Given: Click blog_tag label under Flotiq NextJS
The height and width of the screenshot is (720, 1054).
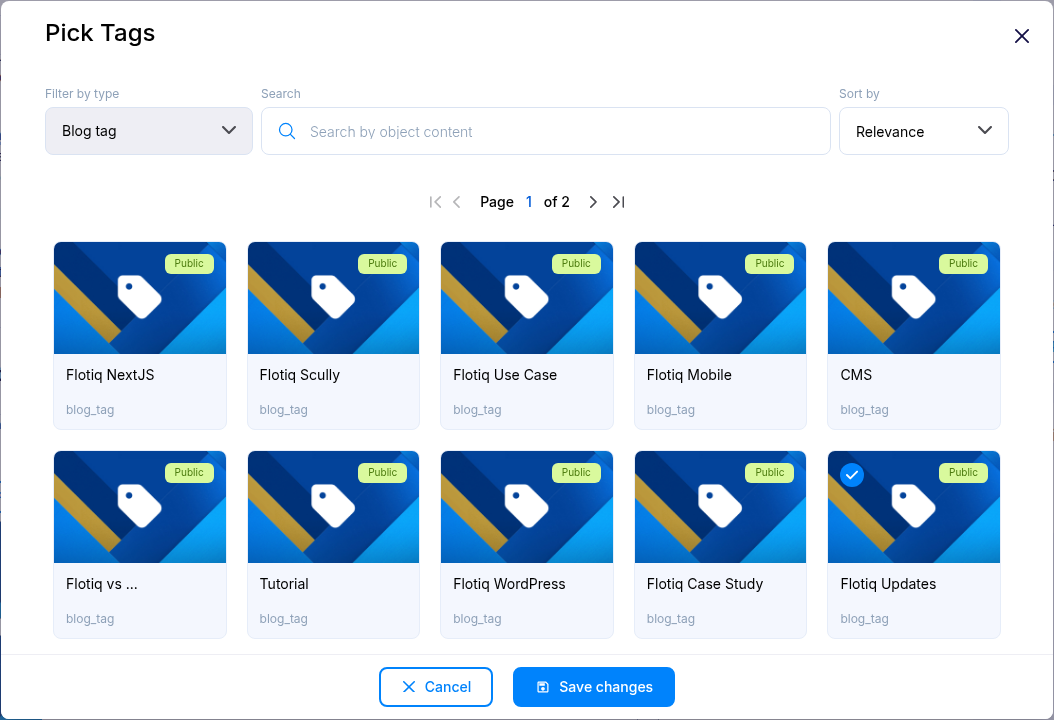Looking at the screenshot, I should click(90, 410).
